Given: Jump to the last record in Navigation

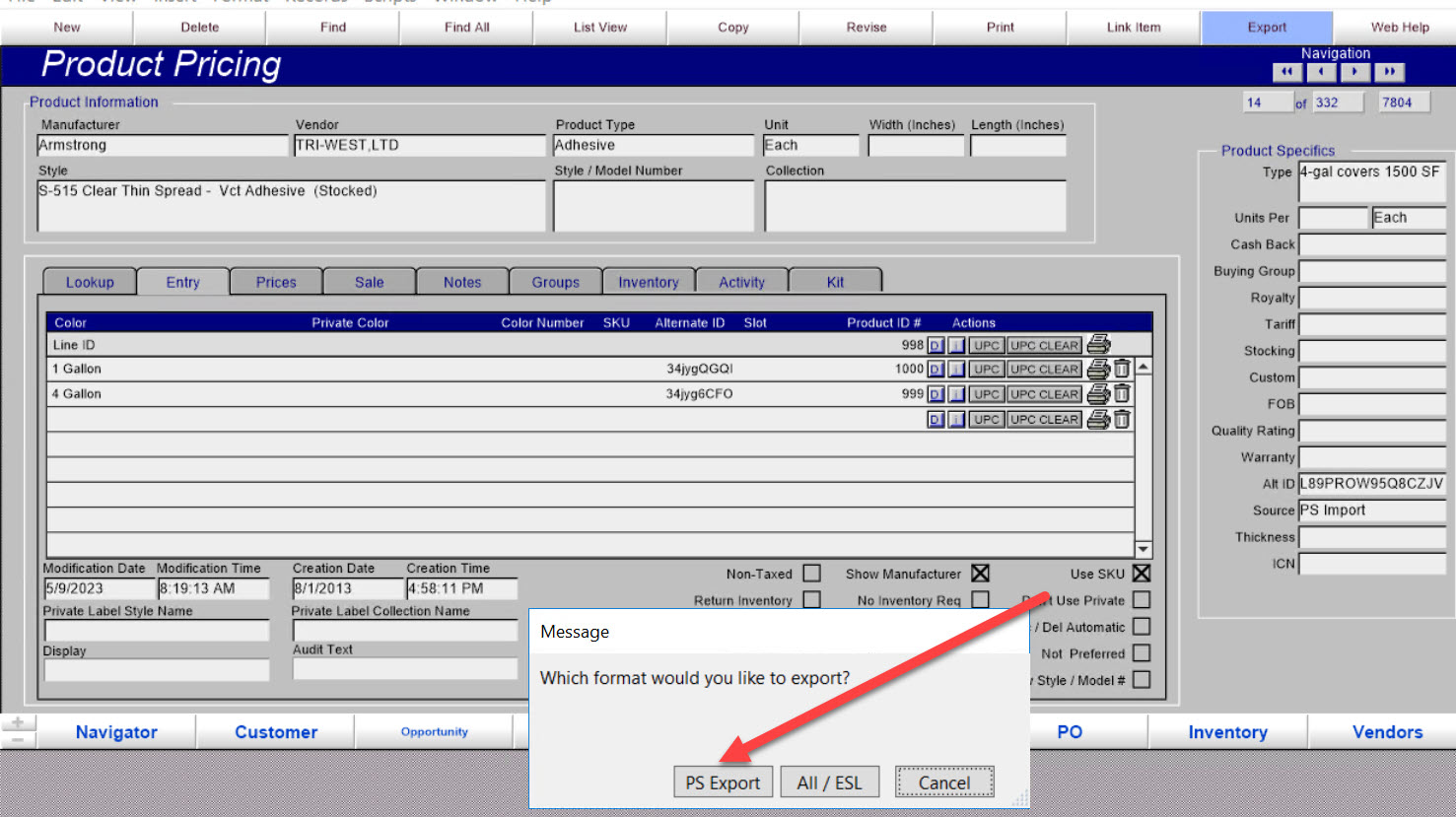Looking at the screenshot, I should tap(1390, 72).
